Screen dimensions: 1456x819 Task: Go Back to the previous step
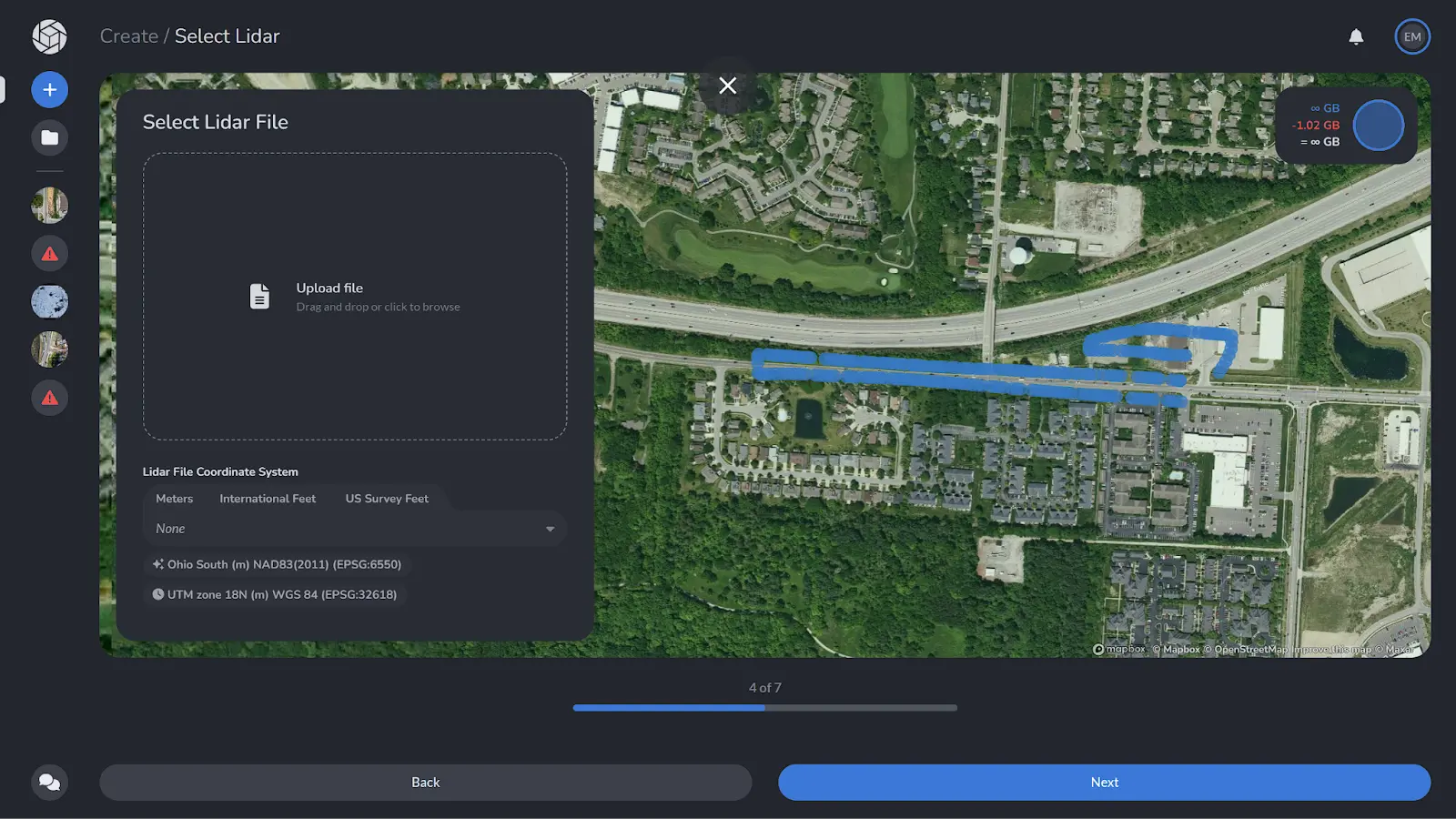click(x=425, y=782)
